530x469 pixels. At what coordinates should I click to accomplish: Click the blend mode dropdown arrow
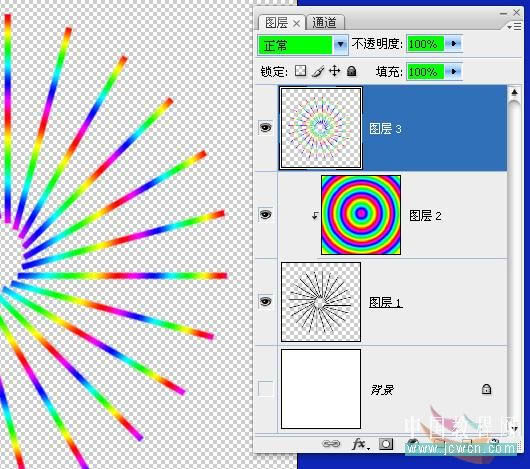coord(340,45)
